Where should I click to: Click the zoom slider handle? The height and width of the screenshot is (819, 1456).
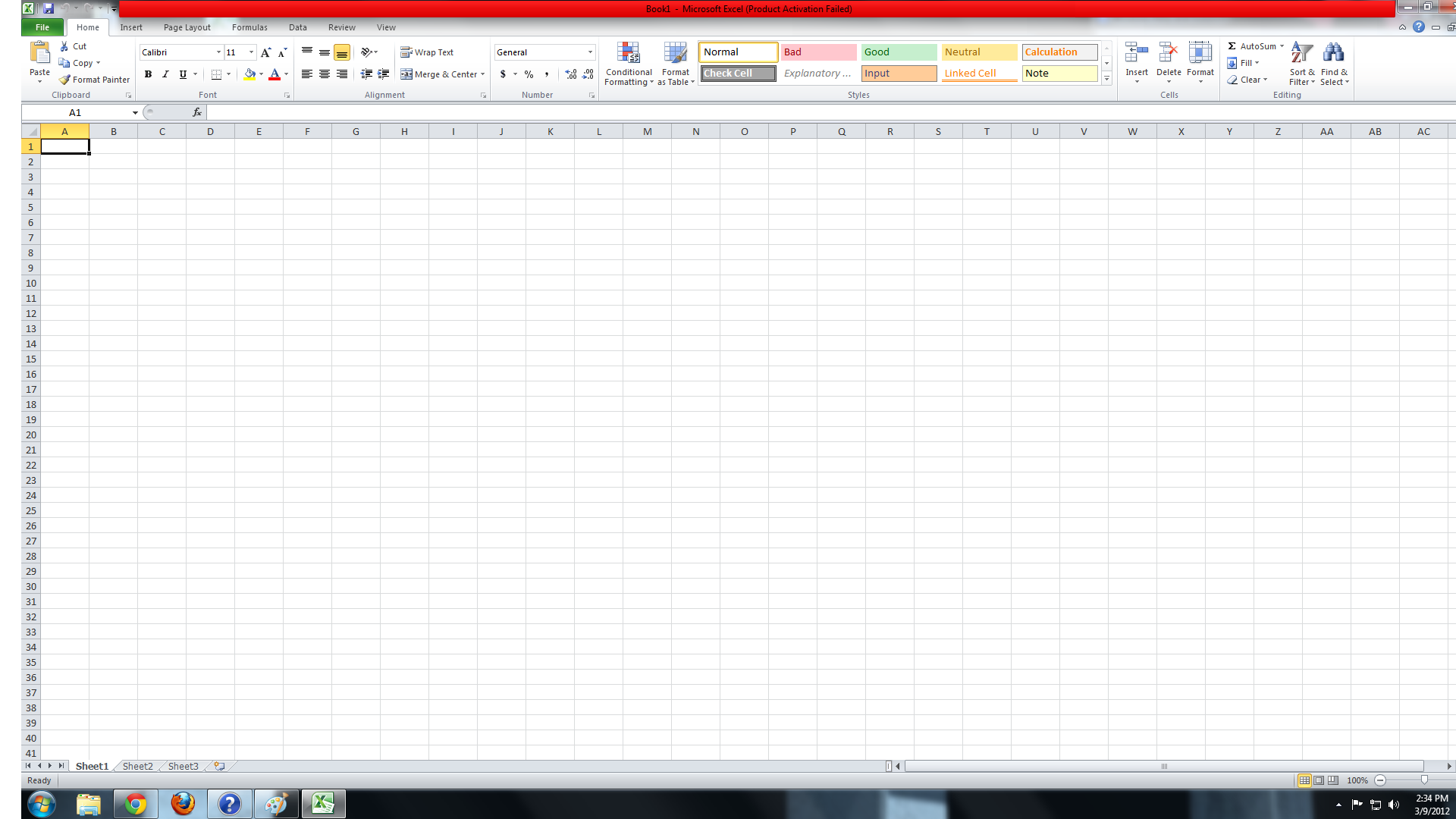tap(1424, 780)
